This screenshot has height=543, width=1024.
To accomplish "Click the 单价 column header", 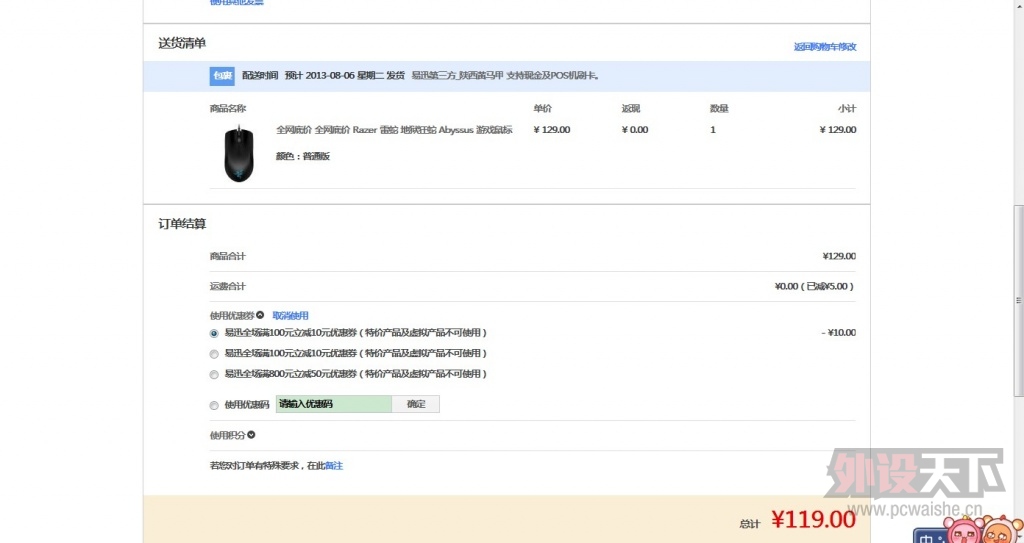I will pyautogui.click(x=543, y=108).
